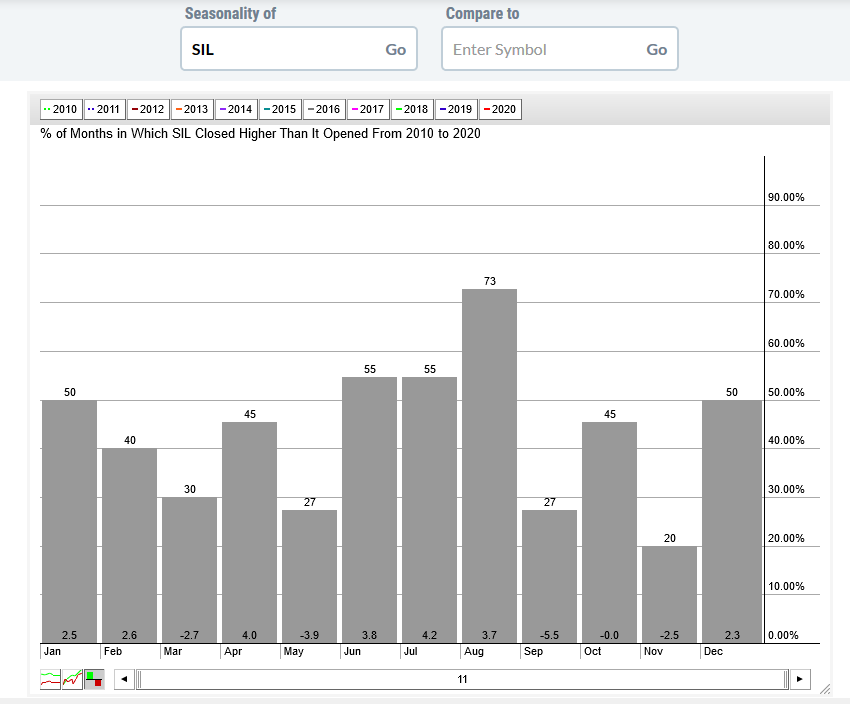Click the Jan label on the month axis
Viewport: 850px width, 704px height.
53,651
